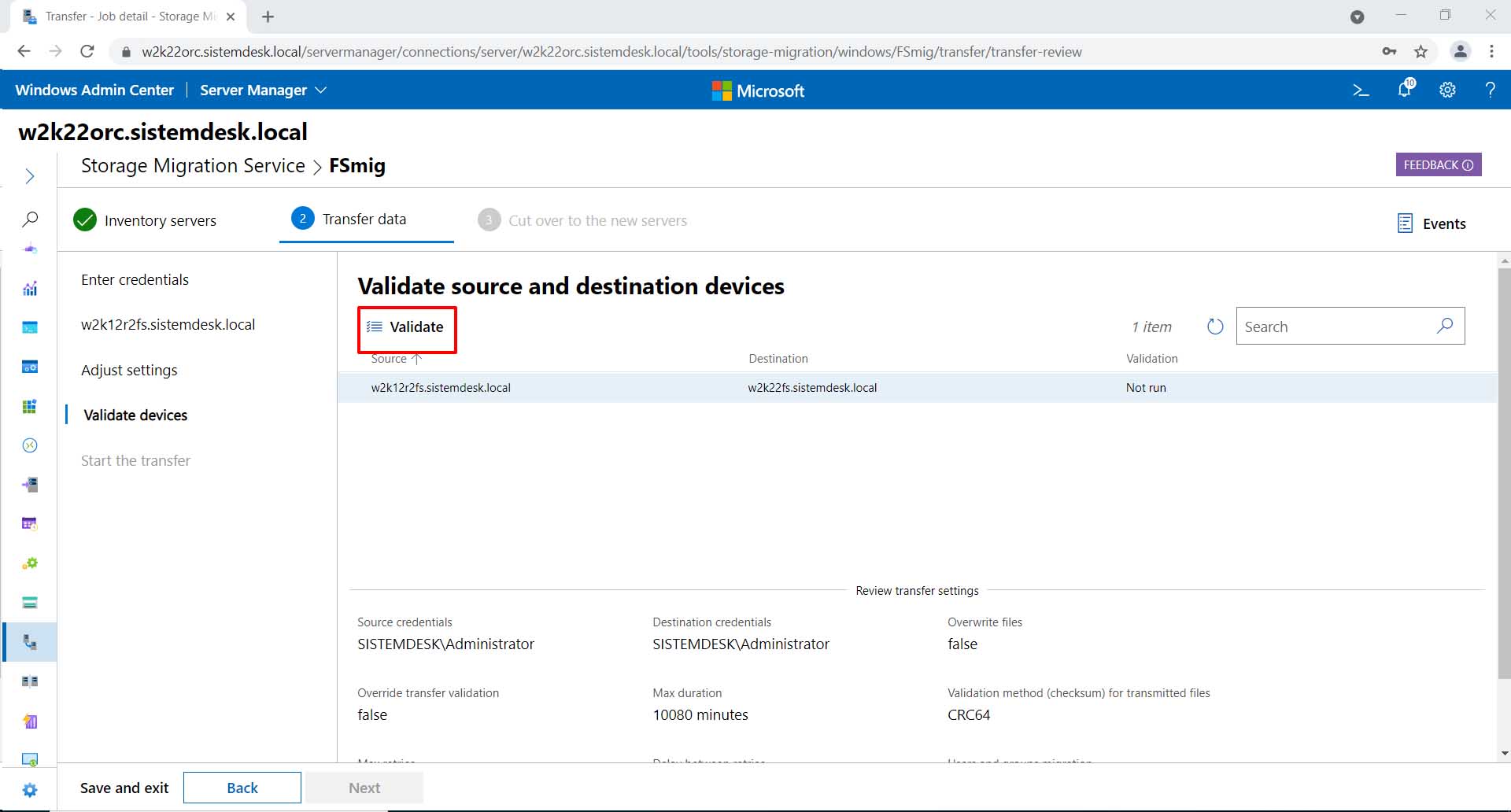Select source cell w2k12r2fs.sistemdesk.local in table

point(441,388)
